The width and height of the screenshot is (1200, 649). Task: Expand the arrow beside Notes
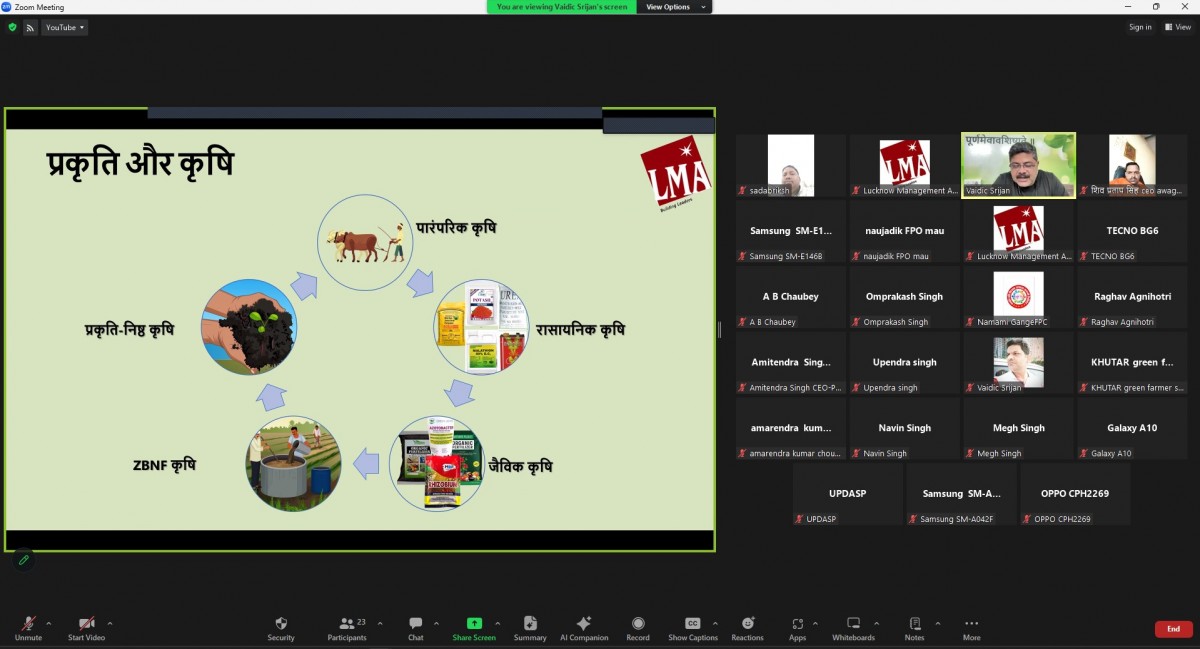(x=937, y=623)
